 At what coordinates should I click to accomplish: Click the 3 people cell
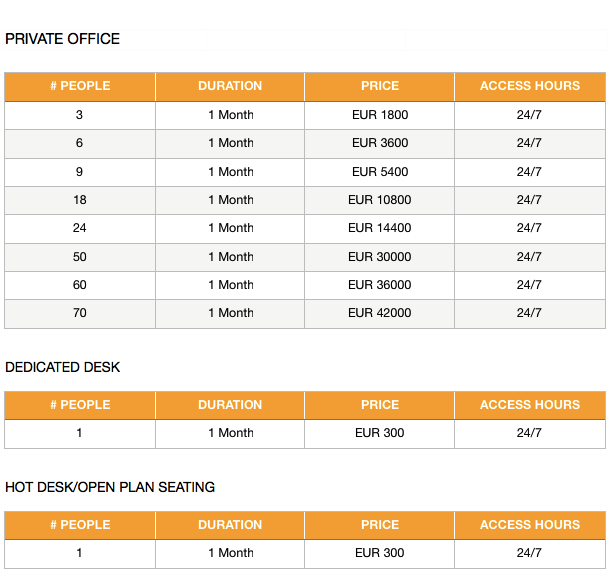[x=79, y=115]
